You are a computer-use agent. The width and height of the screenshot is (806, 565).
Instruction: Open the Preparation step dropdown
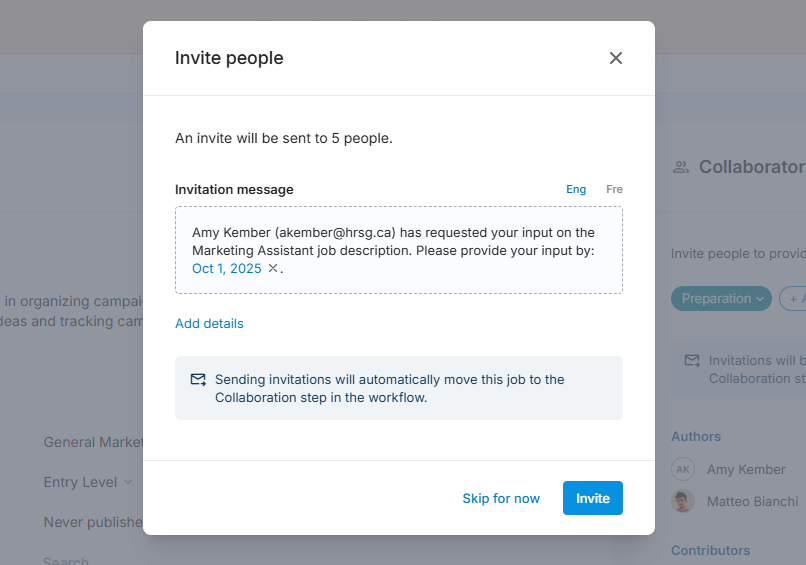click(x=720, y=298)
